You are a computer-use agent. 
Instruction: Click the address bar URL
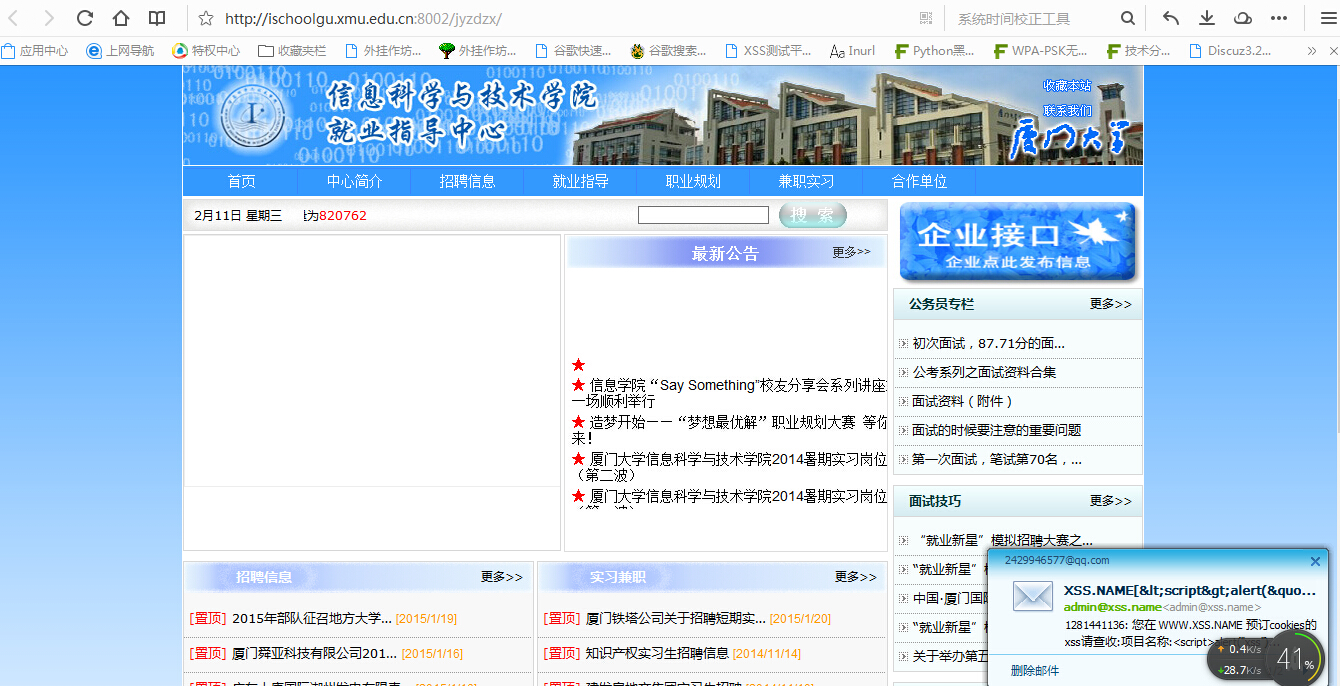coord(363,18)
